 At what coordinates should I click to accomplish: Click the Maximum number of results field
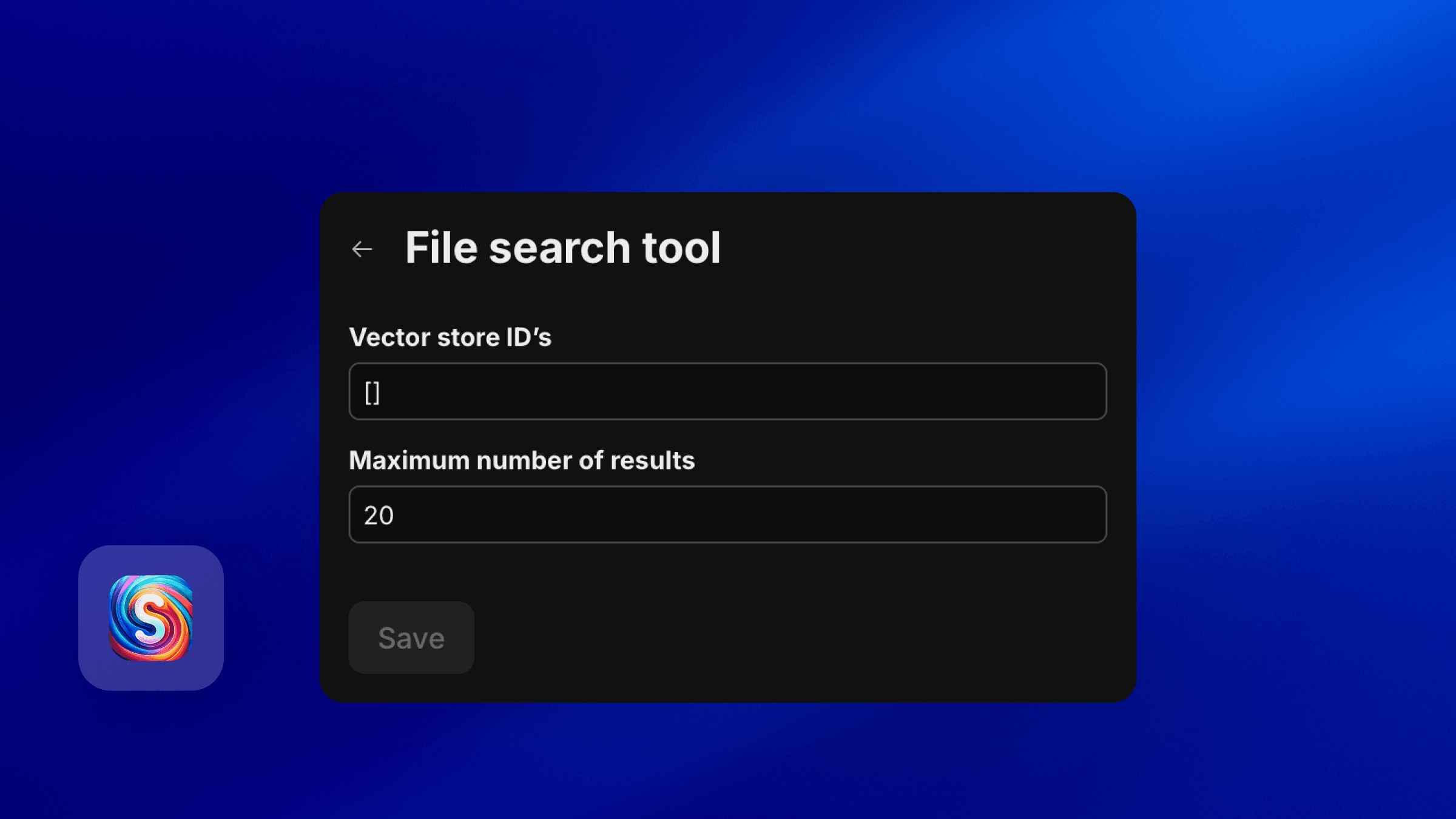pyautogui.click(x=727, y=514)
